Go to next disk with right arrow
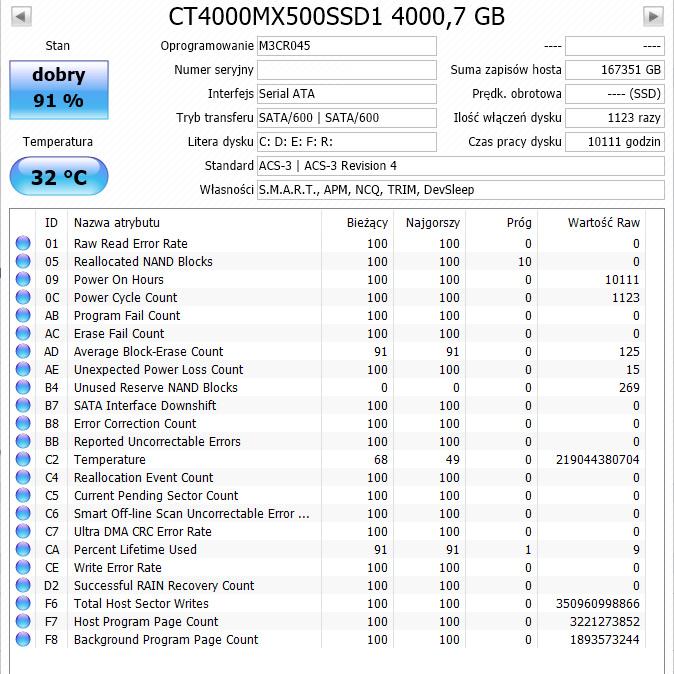 [653, 17]
